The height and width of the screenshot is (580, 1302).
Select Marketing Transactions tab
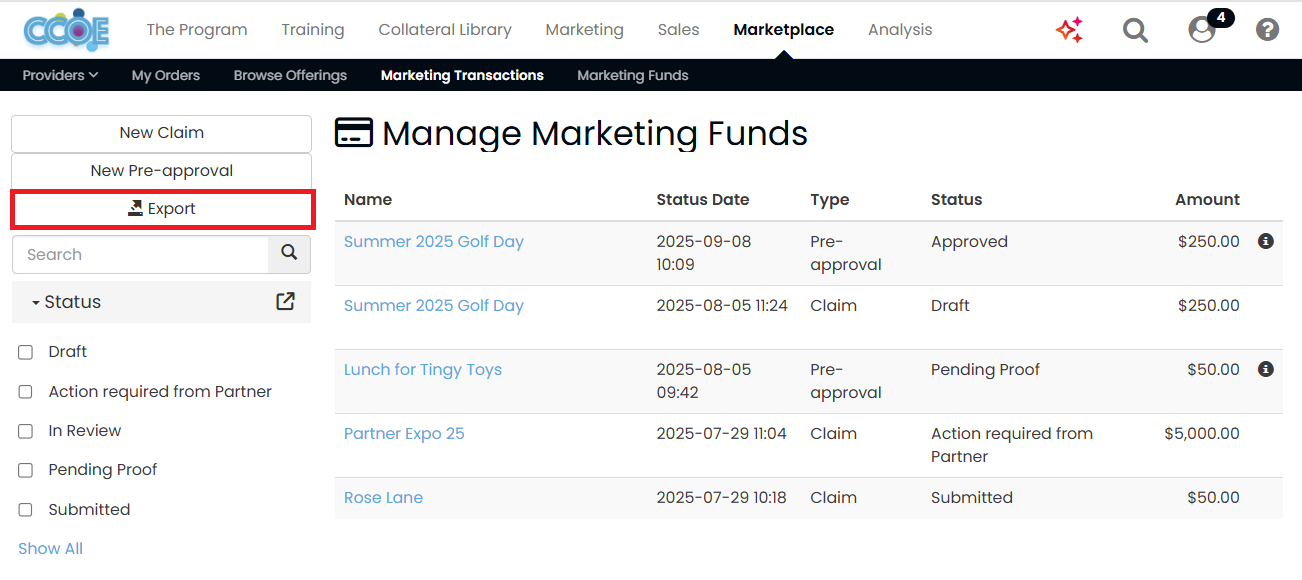click(462, 75)
